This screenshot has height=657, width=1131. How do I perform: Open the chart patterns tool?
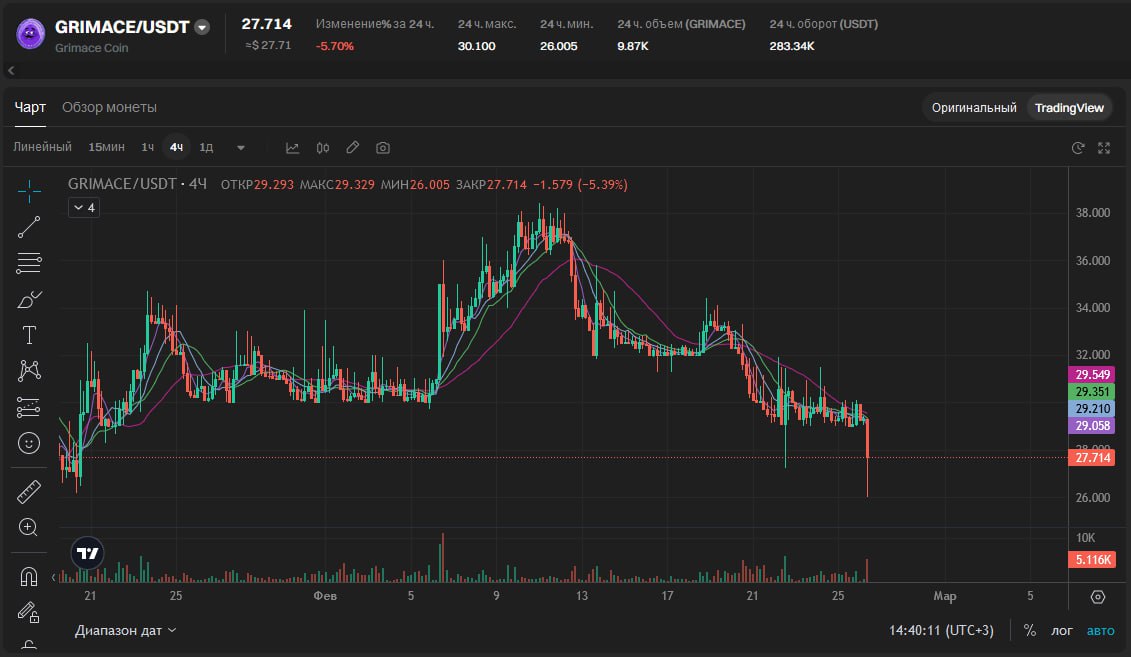click(x=29, y=371)
